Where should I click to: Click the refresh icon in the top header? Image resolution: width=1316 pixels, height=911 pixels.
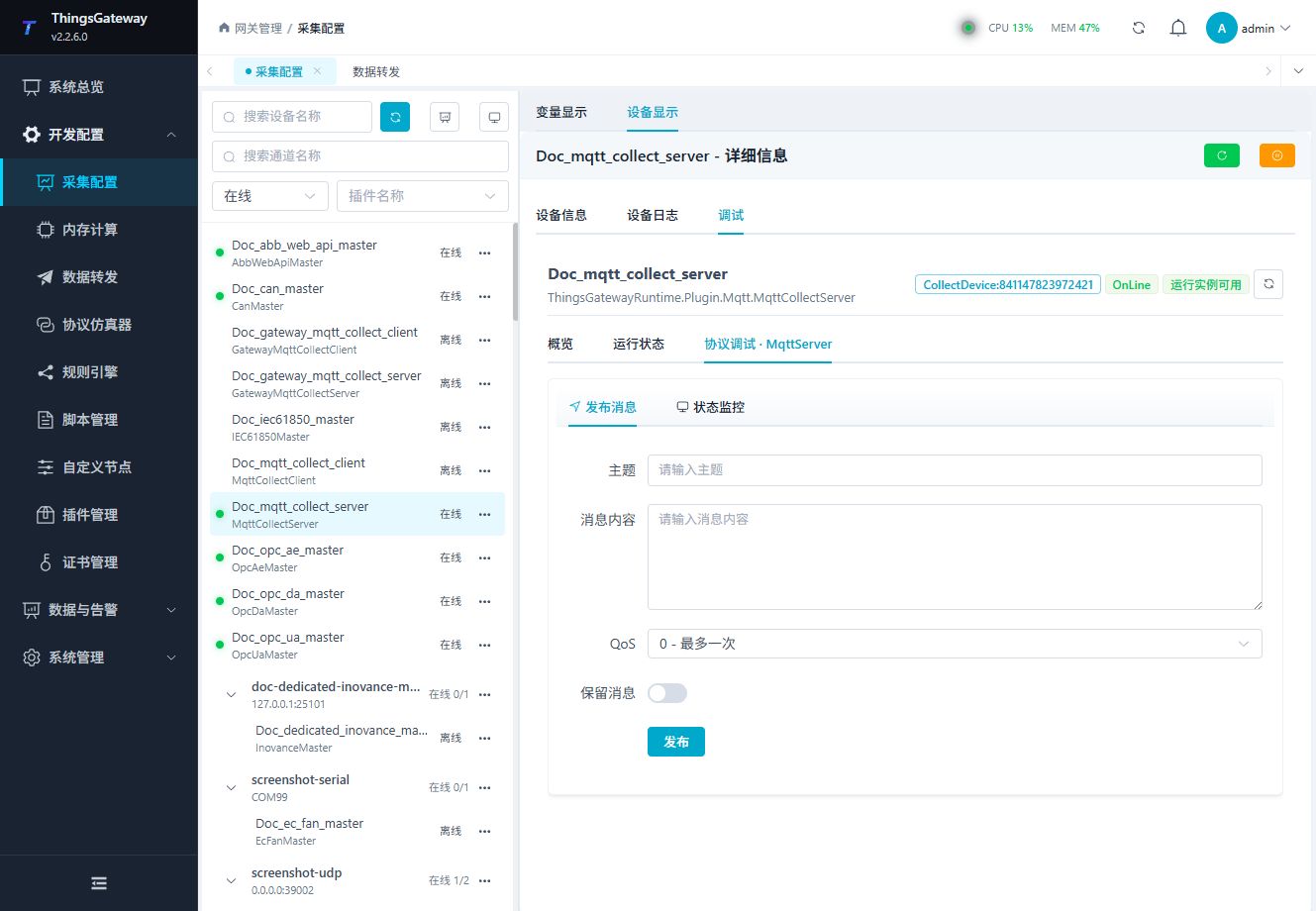coord(1139,28)
